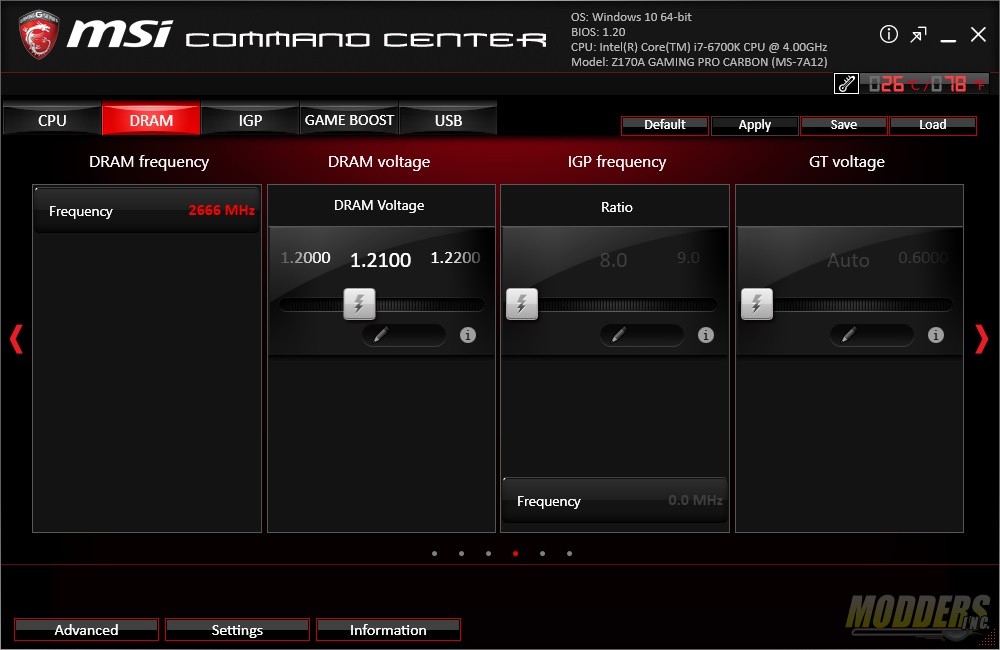Click the 0.0 MHz IGP frequency value
The height and width of the screenshot is (650, 1000).
tap(695, 500)
